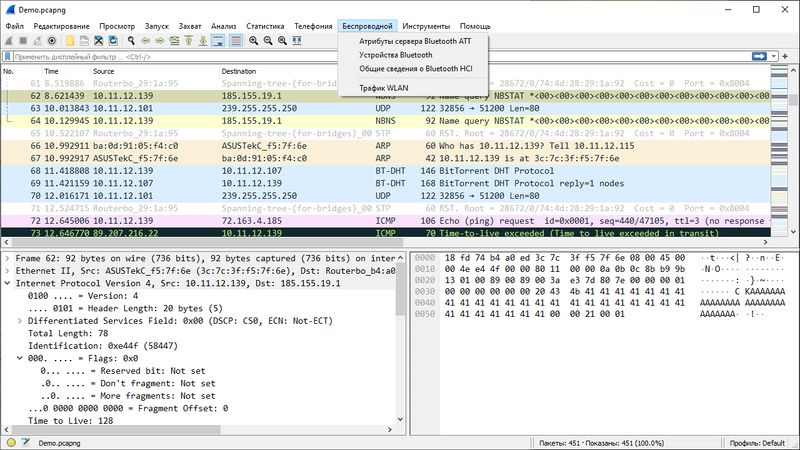Viewport: 800px width, 450px height.
Task: Click Профиль: Default in status bar
Action: click(x=757, y=443)
